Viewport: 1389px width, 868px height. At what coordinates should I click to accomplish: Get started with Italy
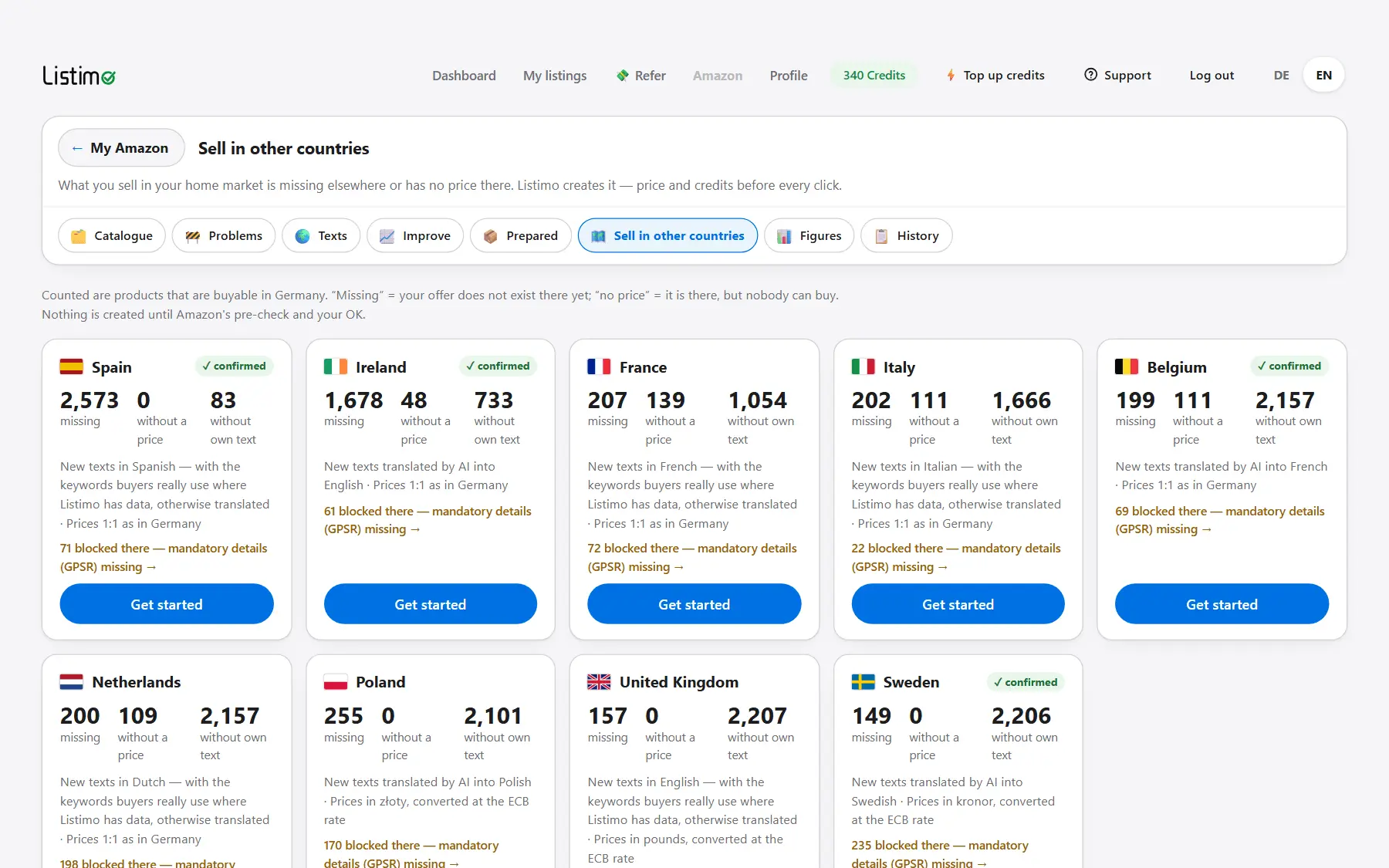tap(958, 604)
